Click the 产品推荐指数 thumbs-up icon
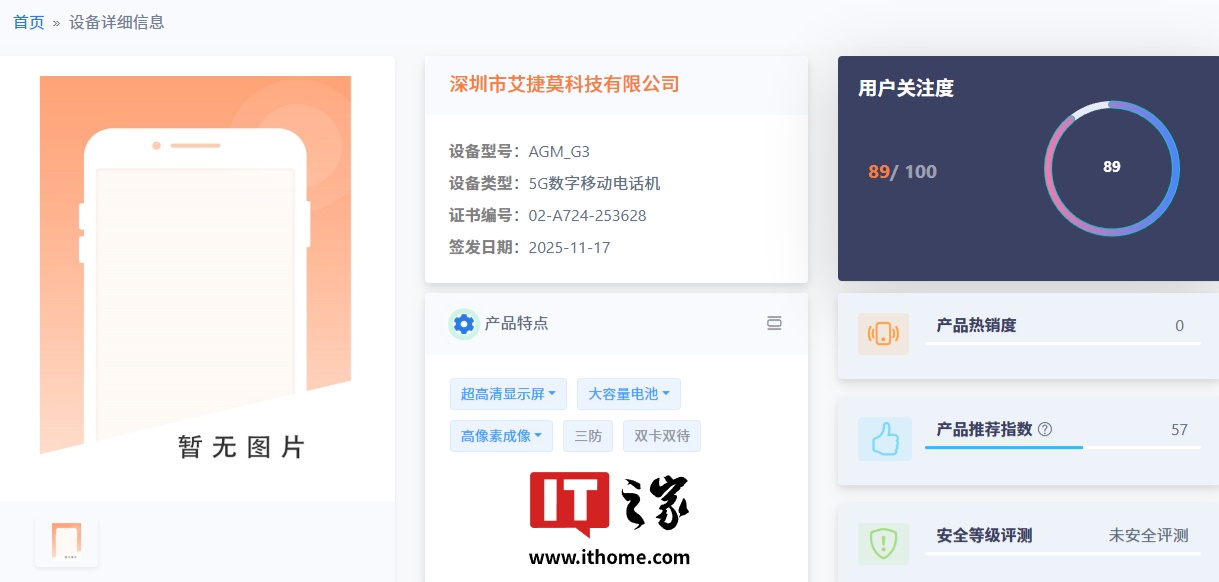The height and width of the screenshot is (582, 1219). point(885,439)
